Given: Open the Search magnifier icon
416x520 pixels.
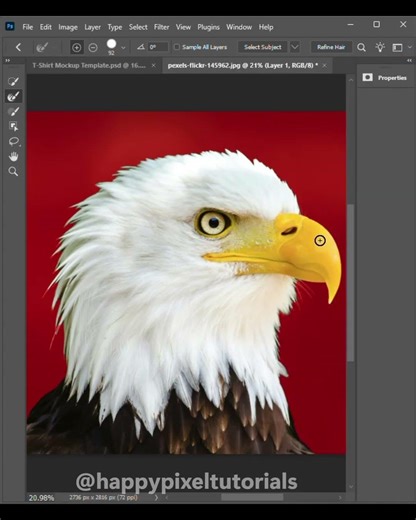Looking at the screenshot, I should pyautogui.click(x=361, y=47).
